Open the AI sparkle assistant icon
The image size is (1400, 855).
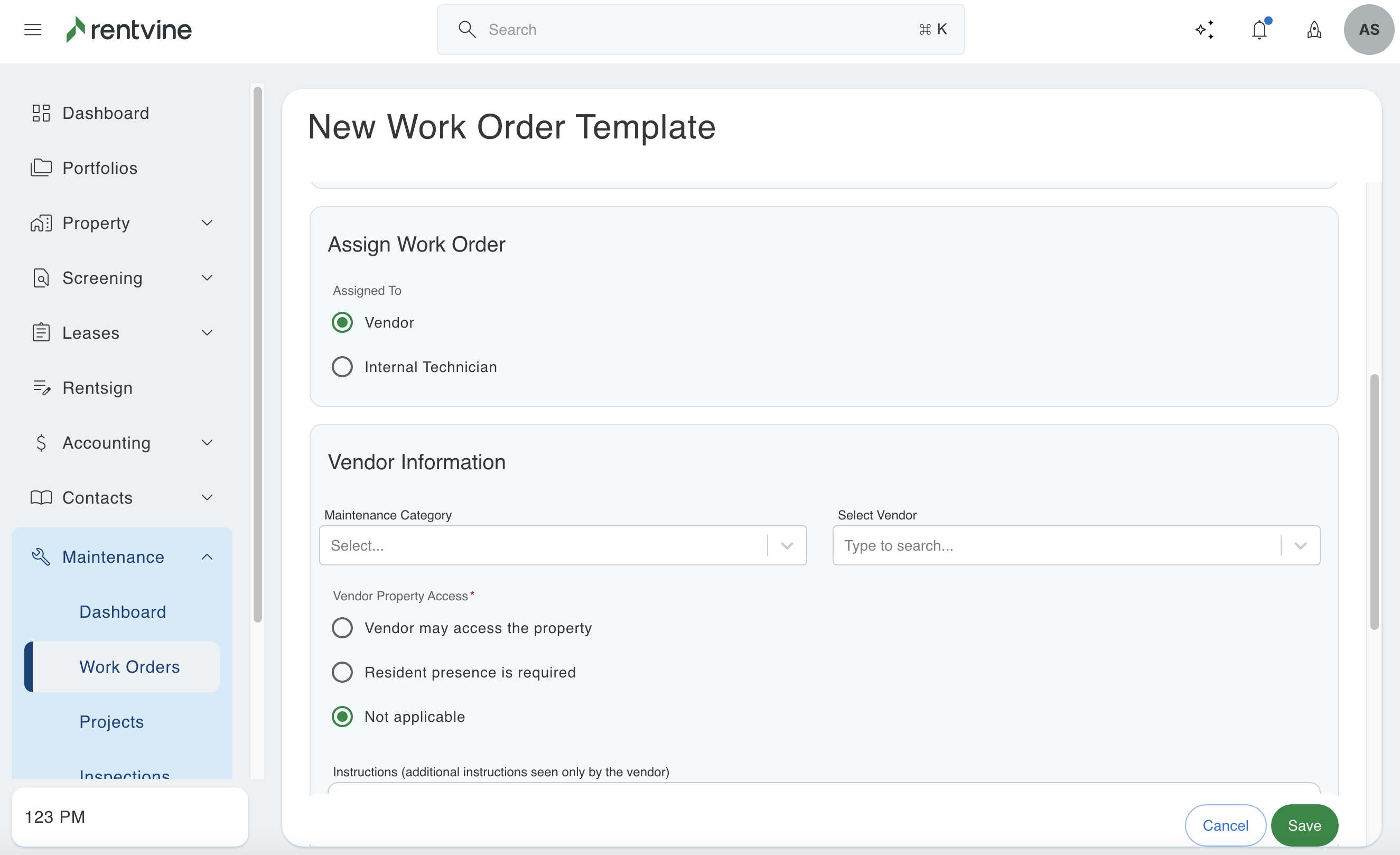click(x=1204, y=30)
